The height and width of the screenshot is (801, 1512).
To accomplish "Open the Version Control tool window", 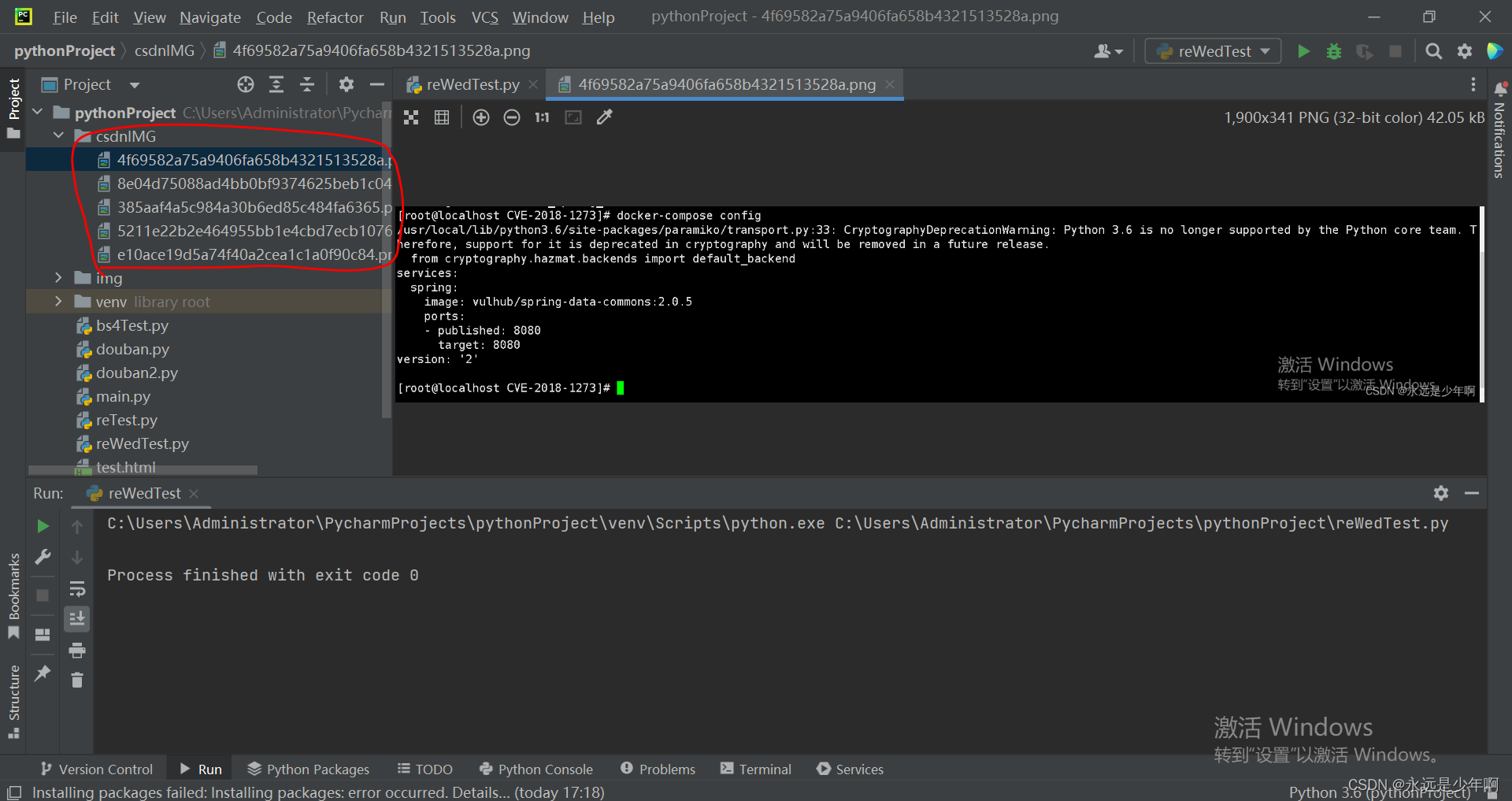I will [97, 769].
